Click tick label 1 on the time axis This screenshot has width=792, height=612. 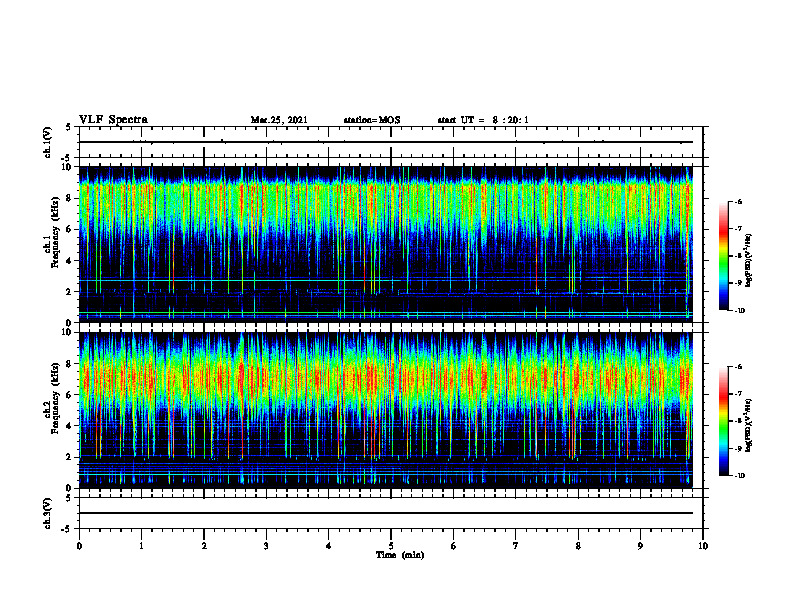141,546
